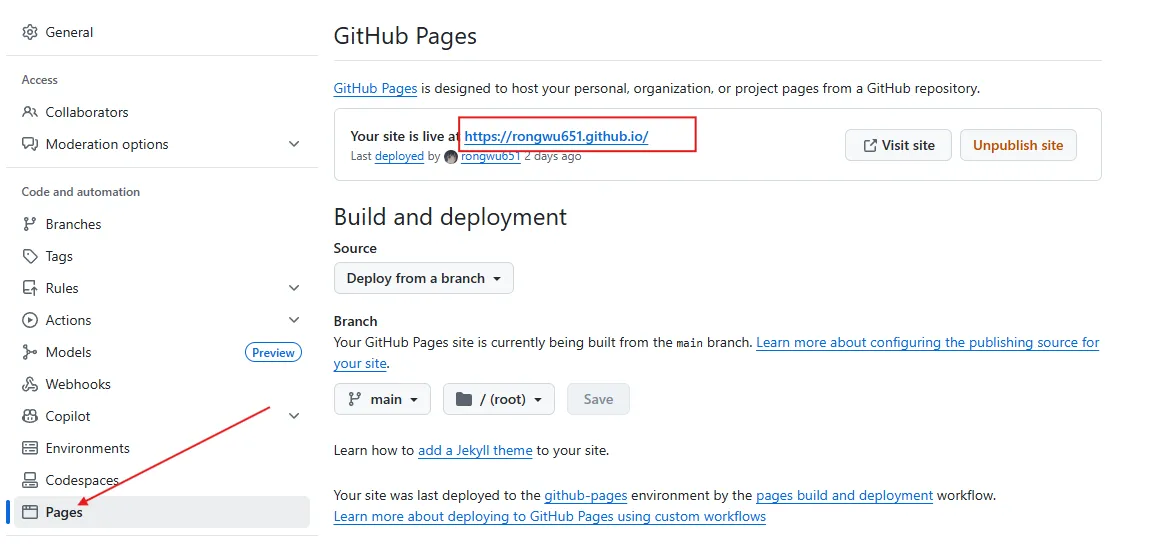Click the Codespaces icon in sidebar
Viewport: 1163px width, 547px height.
[x=30, y=480]
